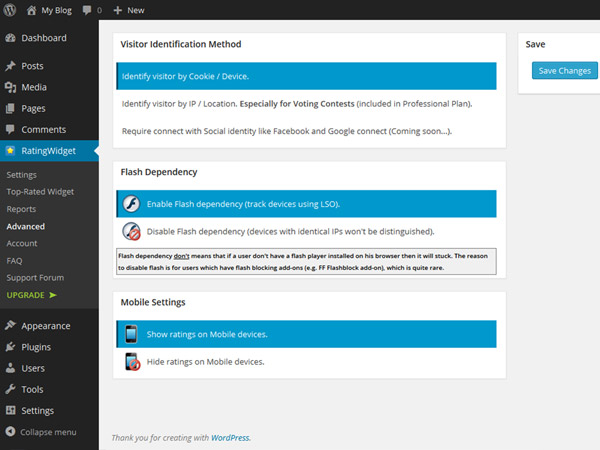Screen dimensions: 600x450
Task: Open the Appearance menu item
Action: 49,326
